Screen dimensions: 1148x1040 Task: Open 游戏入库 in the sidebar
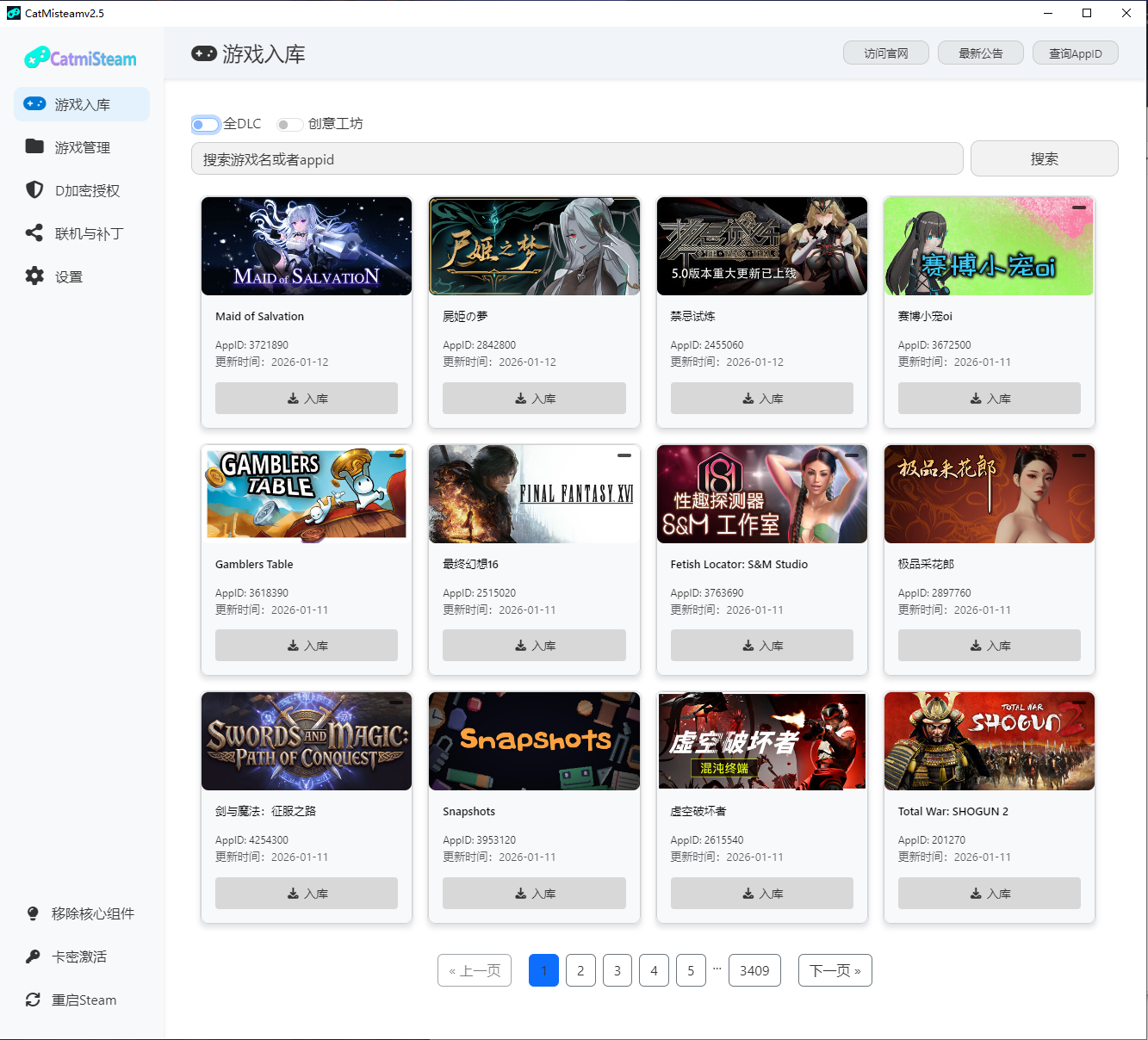tap(82, 104)
